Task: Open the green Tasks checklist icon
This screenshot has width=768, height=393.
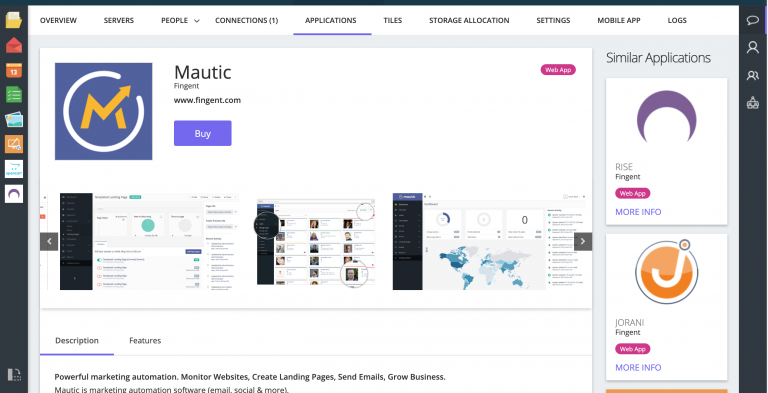Action: tap(14, 95)
